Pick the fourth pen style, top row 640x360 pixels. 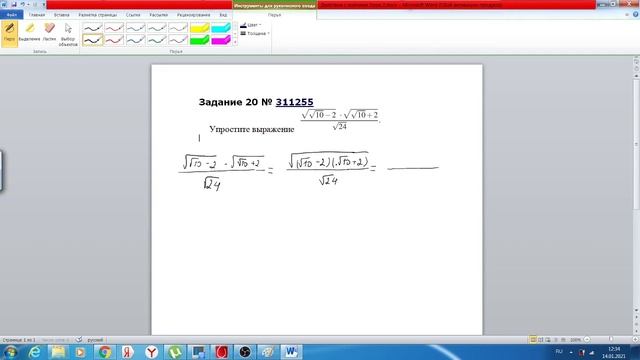(x=157, y=28)
